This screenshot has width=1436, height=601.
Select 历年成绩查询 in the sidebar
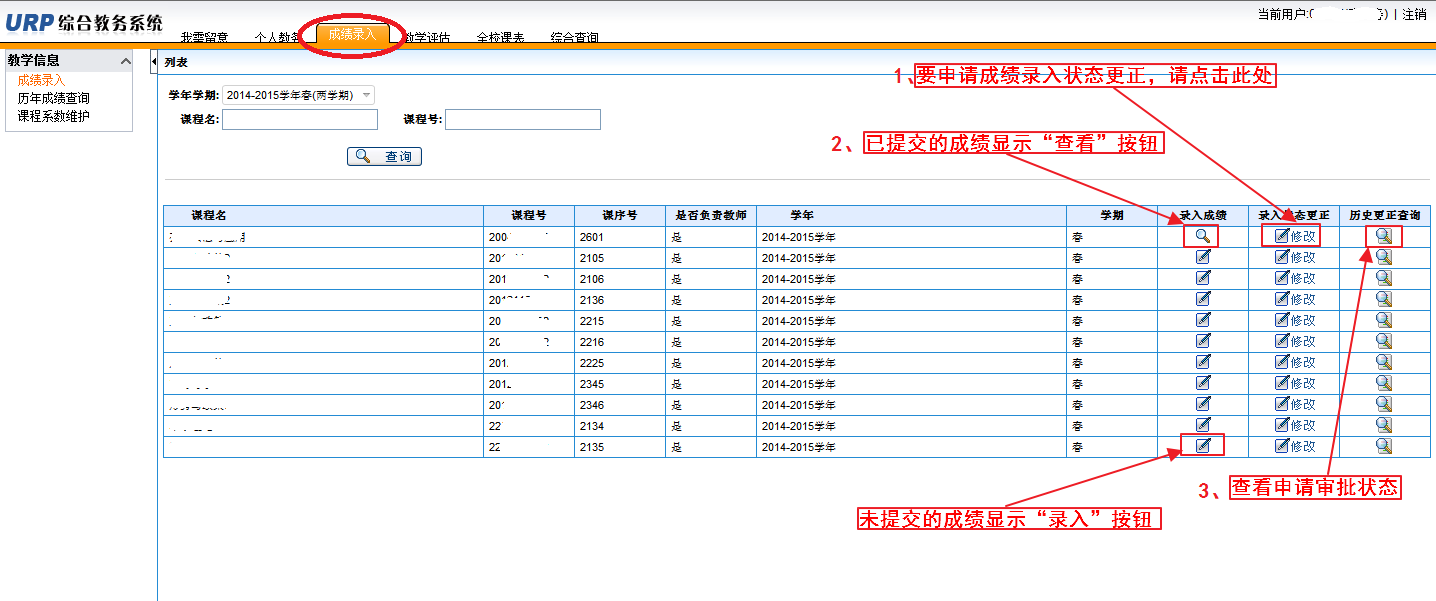coord(53,98)
